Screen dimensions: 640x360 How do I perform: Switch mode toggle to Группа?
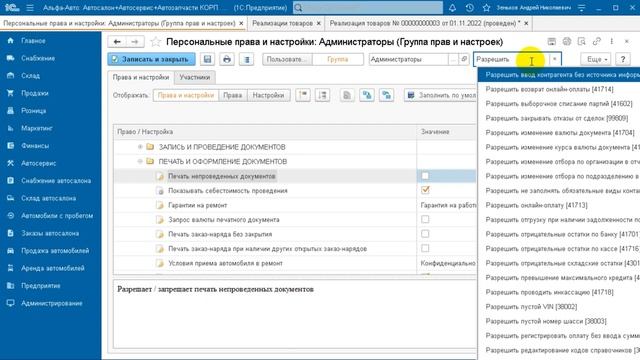pos(338,59)
